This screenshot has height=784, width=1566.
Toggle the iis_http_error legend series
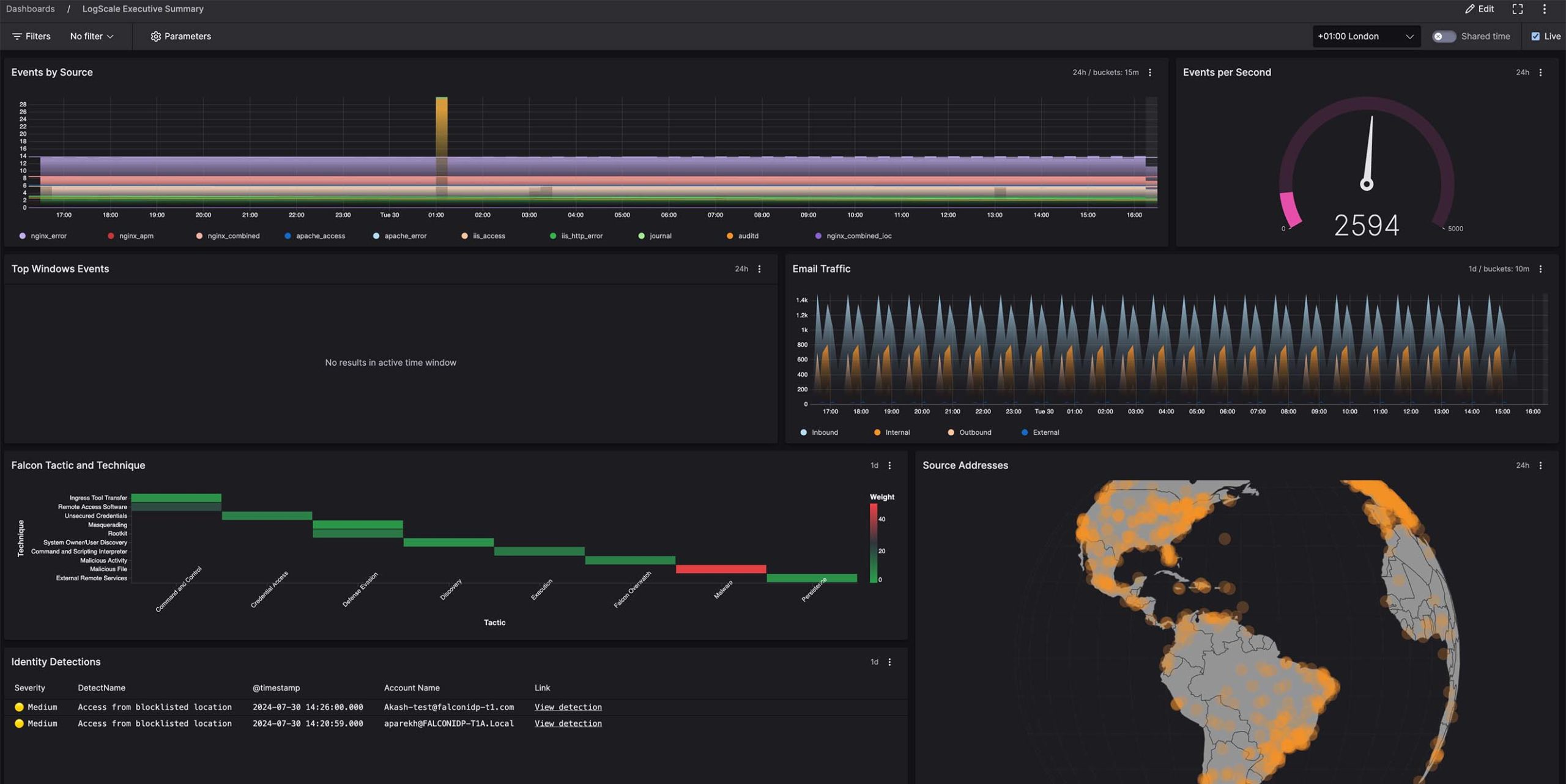(x=576, y=236)
